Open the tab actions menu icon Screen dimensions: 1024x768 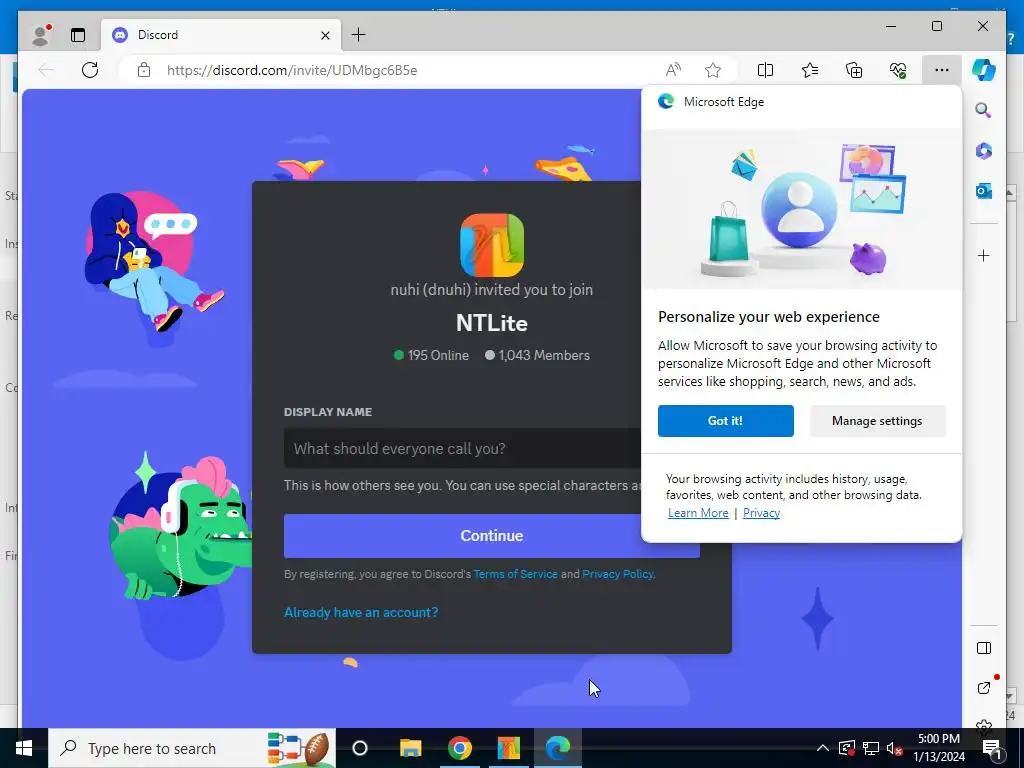point(78,35)
